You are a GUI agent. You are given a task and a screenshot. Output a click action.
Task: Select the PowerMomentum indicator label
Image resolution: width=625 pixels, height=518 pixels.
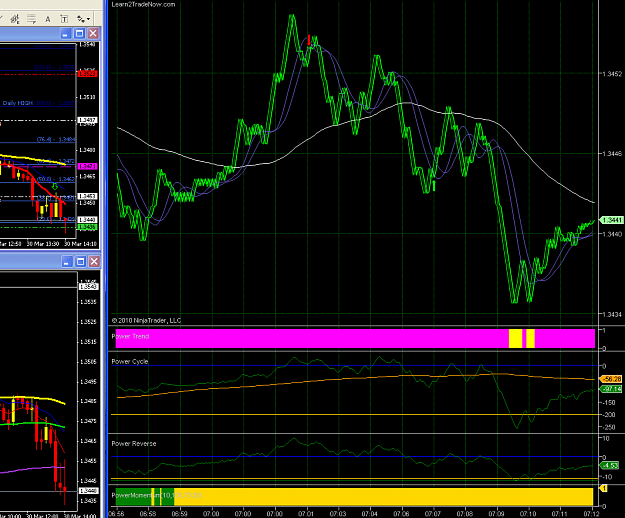click(x=157, y=495)
